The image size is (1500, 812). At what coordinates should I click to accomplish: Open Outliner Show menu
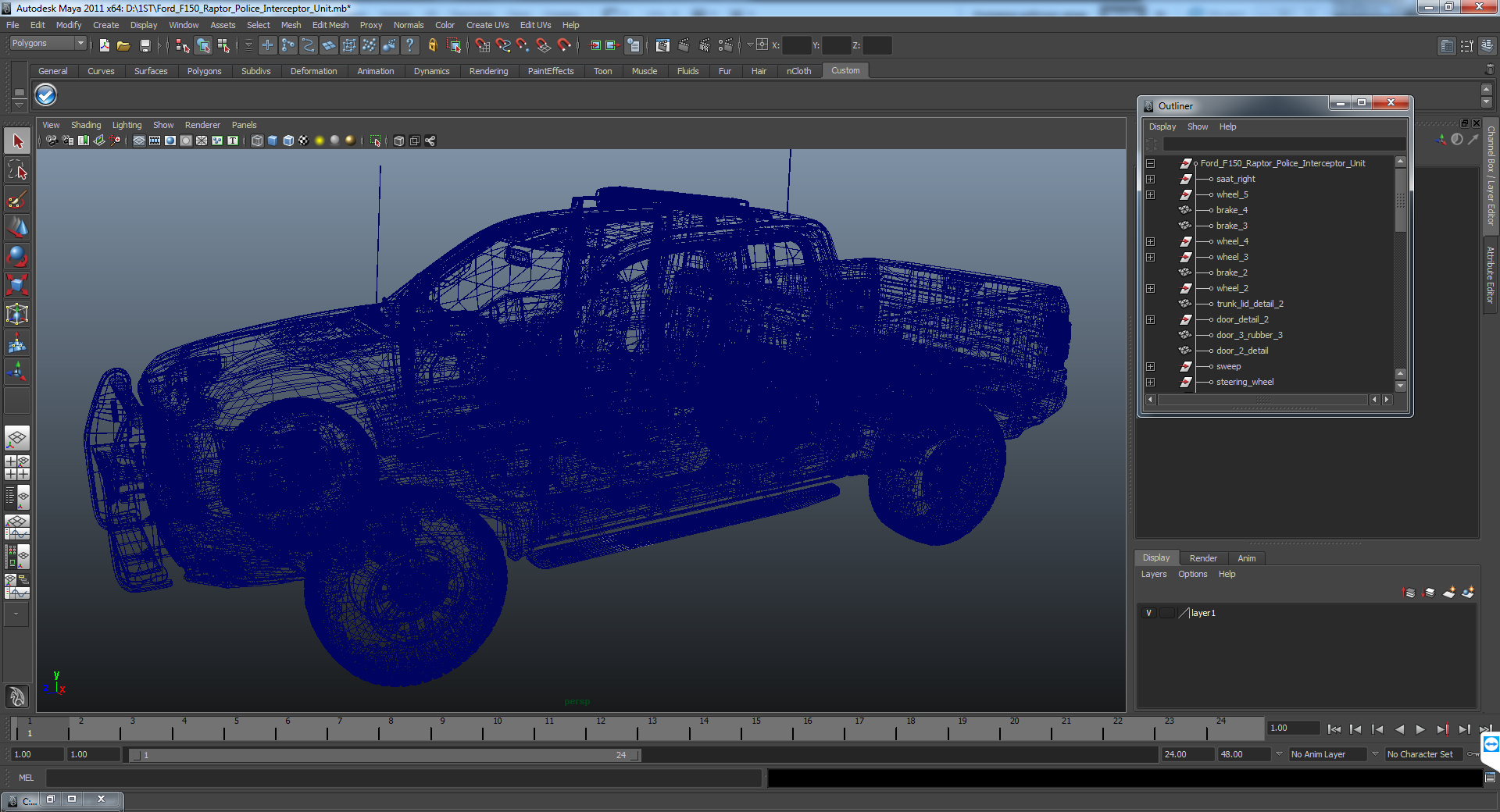tap(1198, 126)
